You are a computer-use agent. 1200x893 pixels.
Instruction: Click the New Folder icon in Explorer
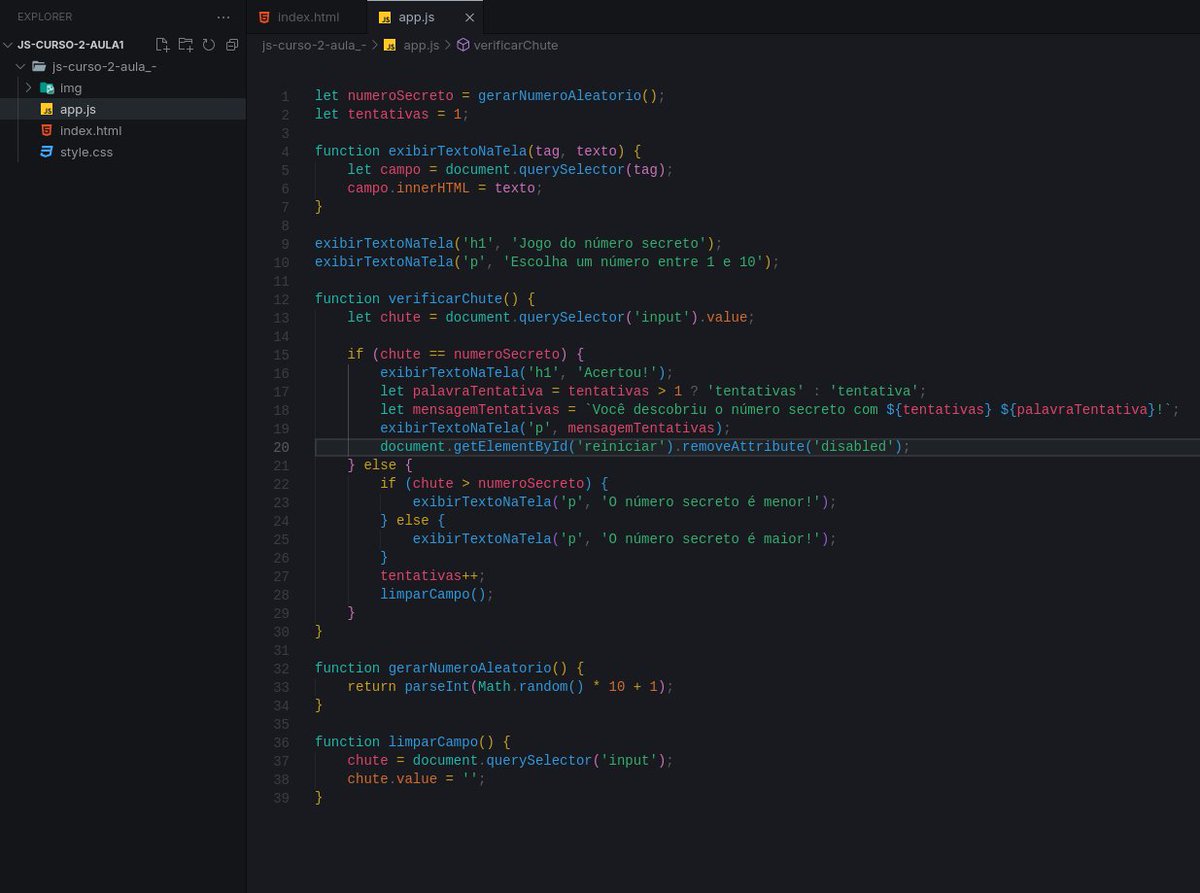(186, 45)
